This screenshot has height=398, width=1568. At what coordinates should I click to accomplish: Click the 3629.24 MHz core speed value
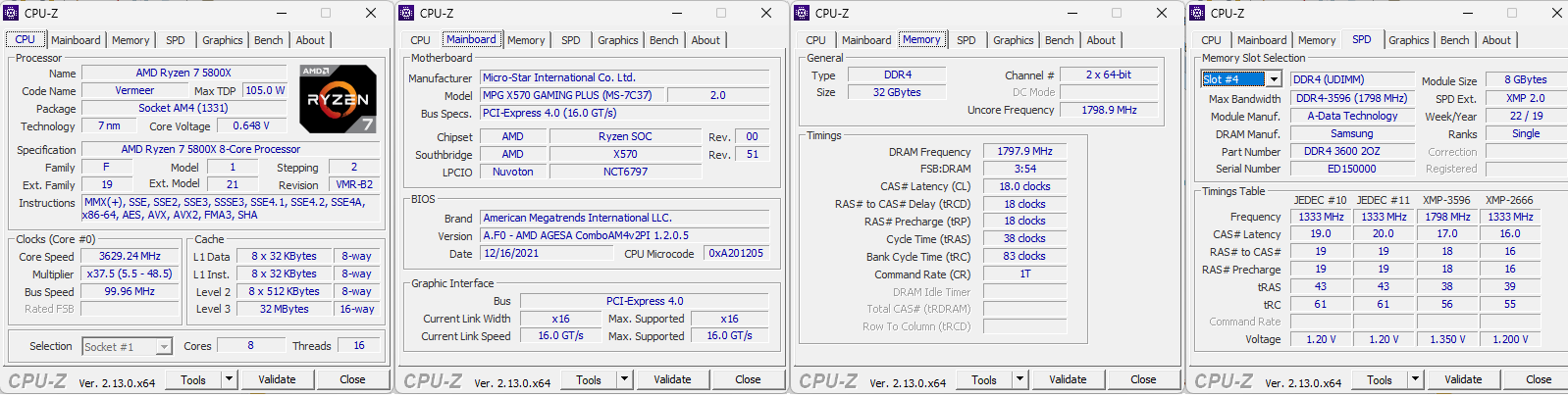130,256
